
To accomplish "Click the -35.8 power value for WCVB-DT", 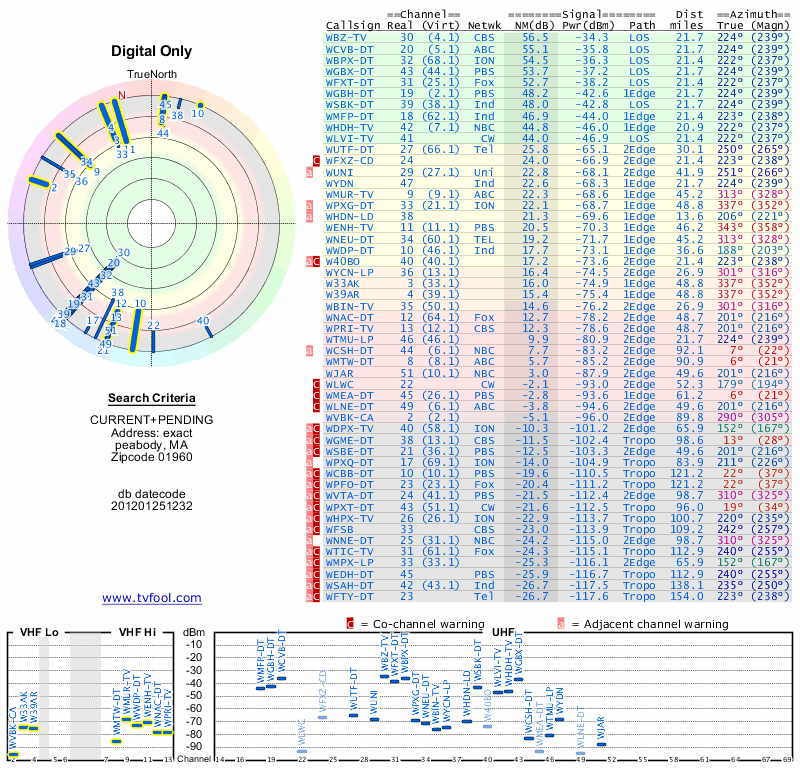I will click(592, 49).
